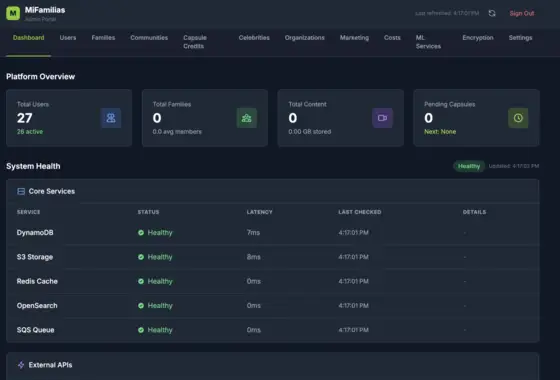Switch to the Users tab
The height and width of the screenshot is (380, 560).
tap(68, 38)
